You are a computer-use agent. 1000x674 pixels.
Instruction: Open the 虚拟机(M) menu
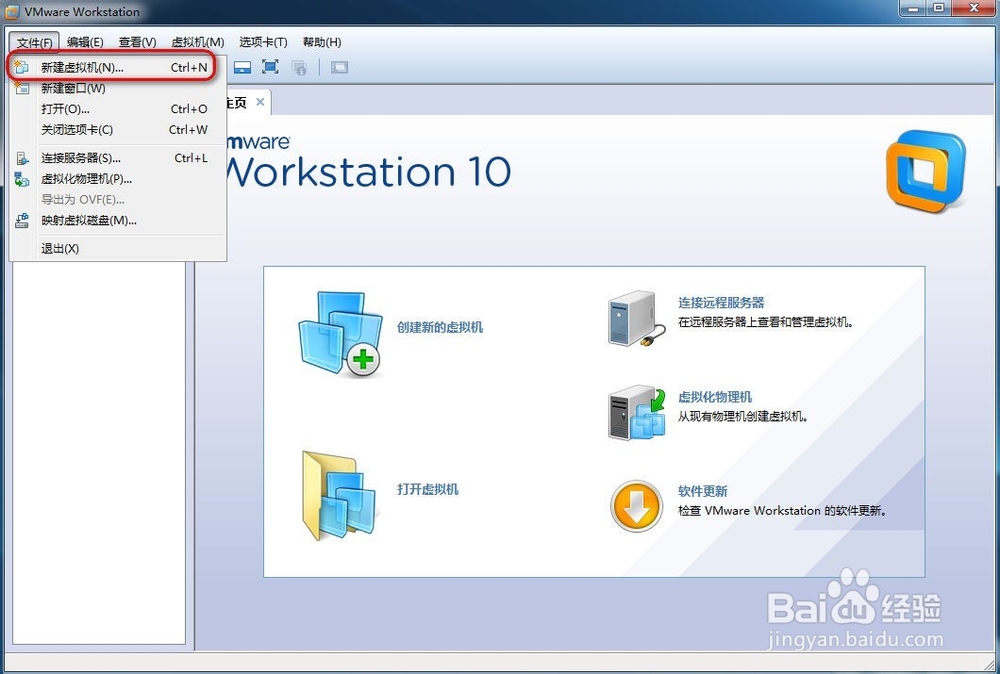click(x=198, y=42)
